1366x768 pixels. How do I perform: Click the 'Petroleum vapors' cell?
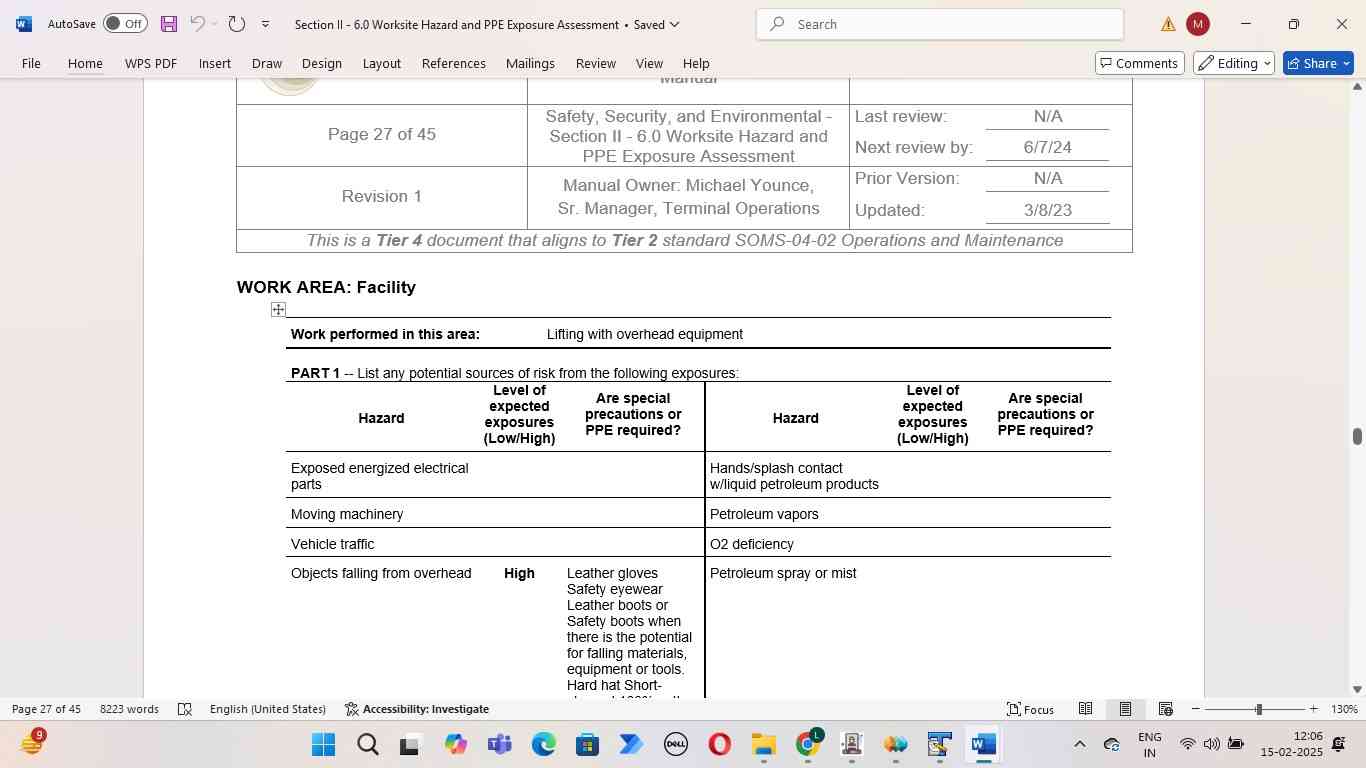pyautogui.click(x=764, y=514)
